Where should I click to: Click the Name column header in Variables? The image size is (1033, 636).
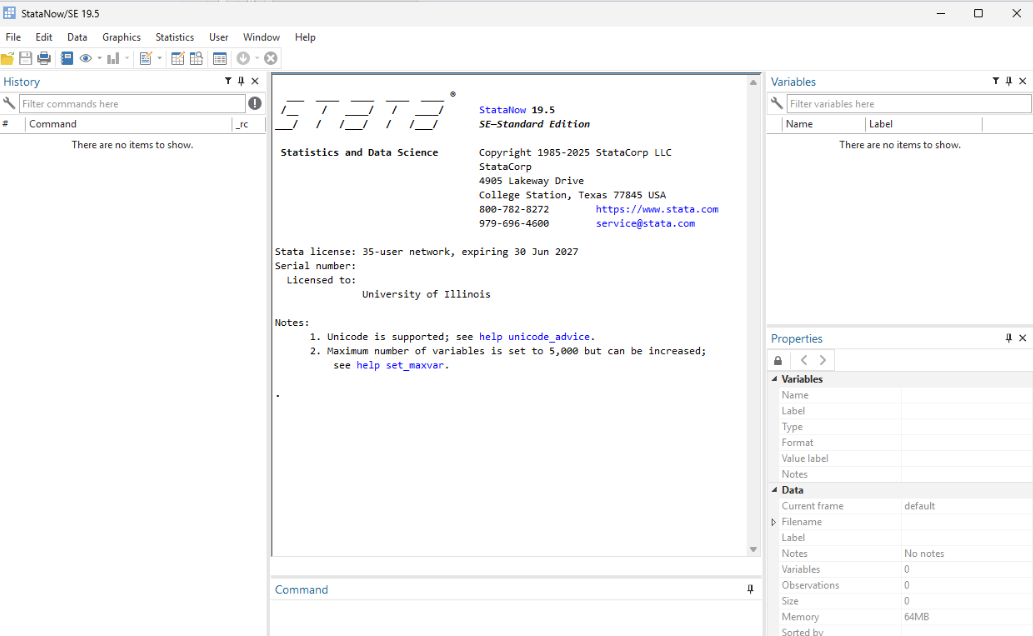pyautogui.click(x=823, y=124)
